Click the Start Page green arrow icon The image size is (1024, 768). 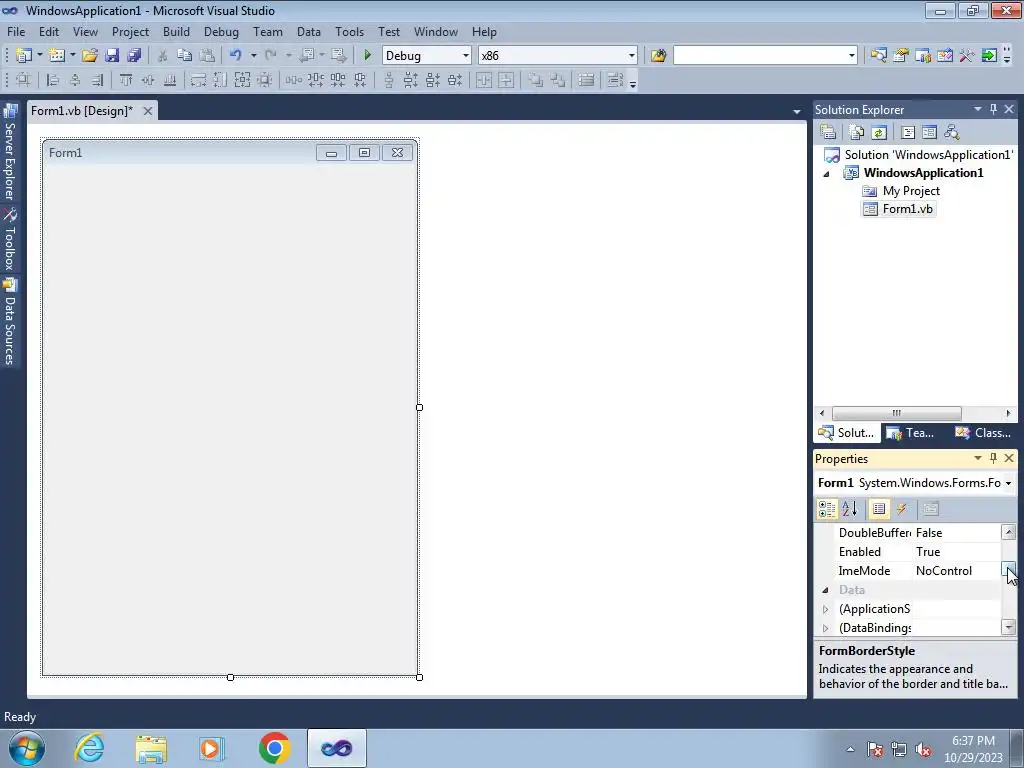(989, 56)
